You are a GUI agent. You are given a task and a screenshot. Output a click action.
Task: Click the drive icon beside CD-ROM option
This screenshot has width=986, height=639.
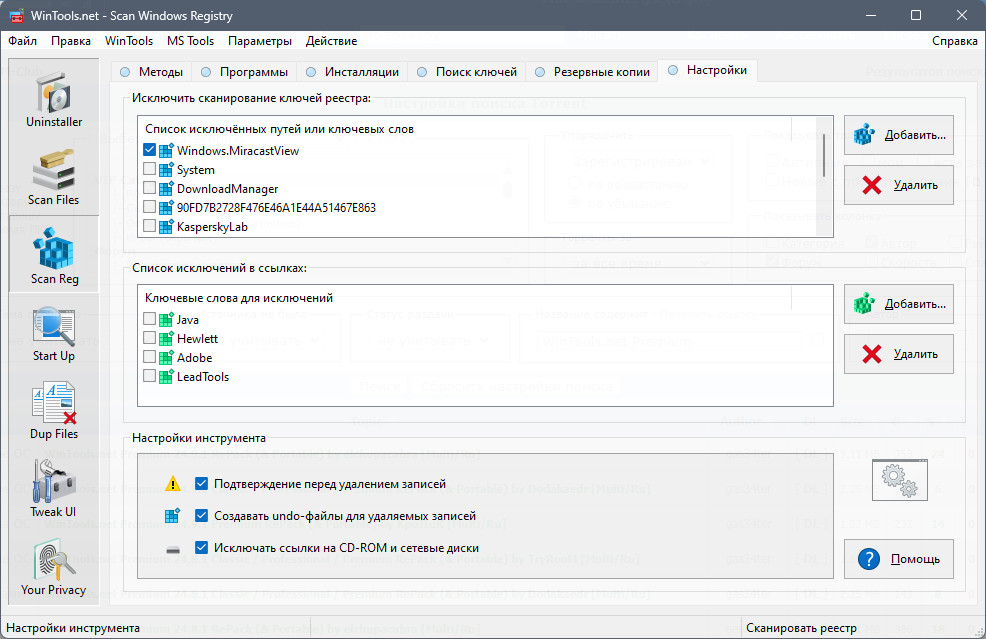click(172, 550)
